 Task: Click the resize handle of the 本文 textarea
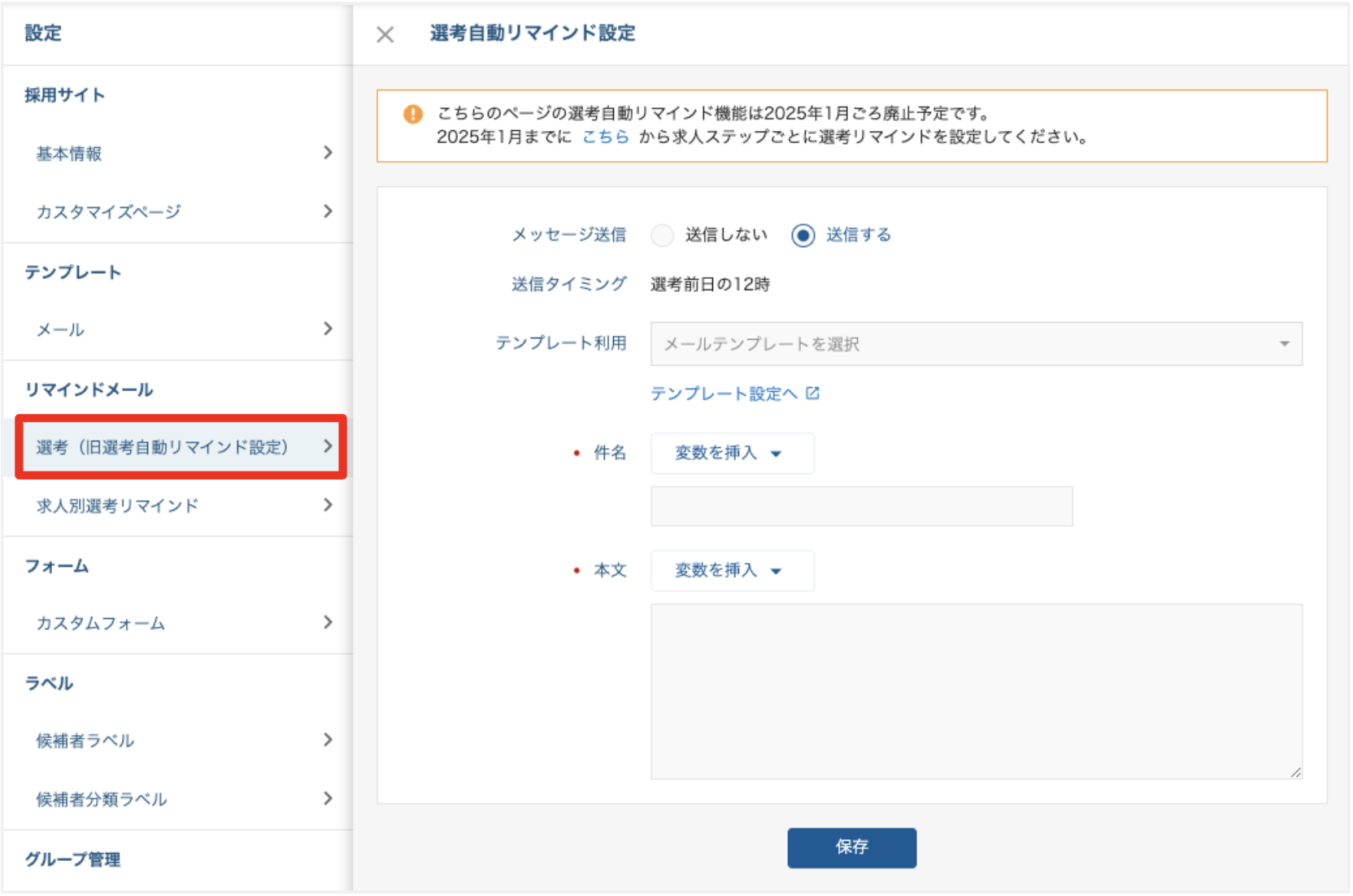pos(1296,773)
